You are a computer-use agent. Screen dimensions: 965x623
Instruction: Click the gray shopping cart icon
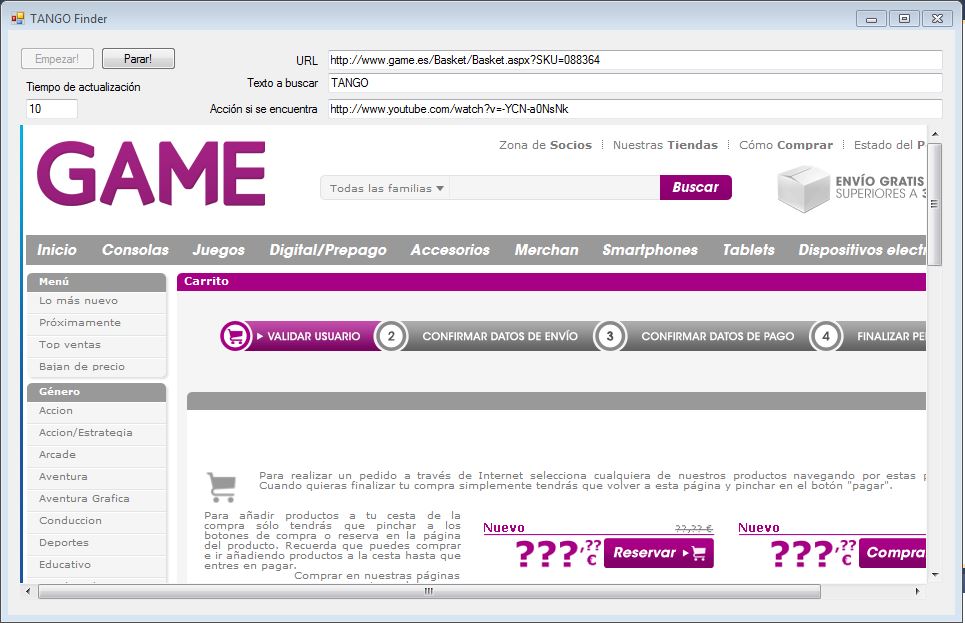222,487
